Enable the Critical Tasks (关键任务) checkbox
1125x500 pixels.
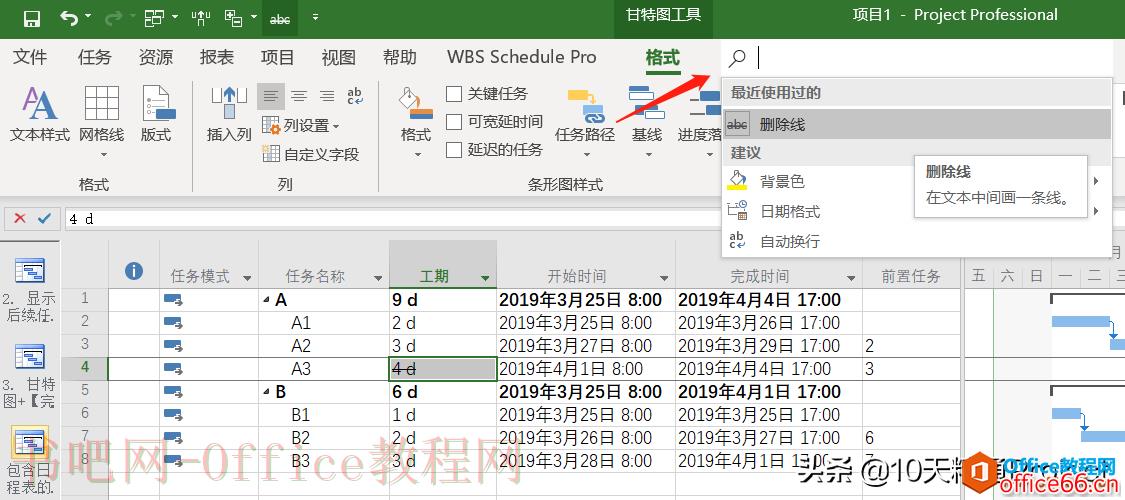453,94
